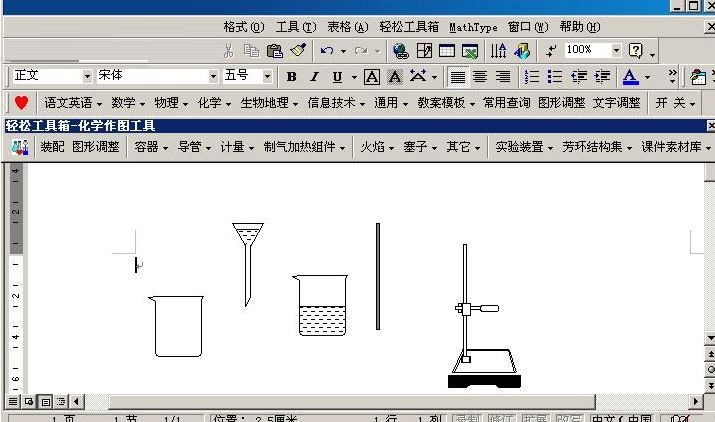715x422 pixels.
Task: Click the 常用查询 button
Action: (x=506, y=103)
